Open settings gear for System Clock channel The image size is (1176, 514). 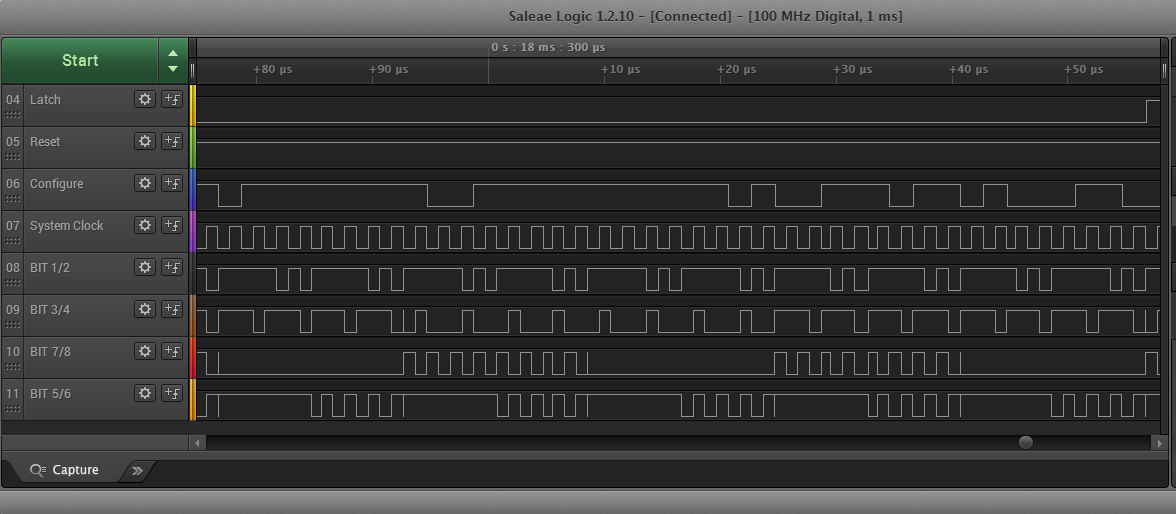click(145, 225)
